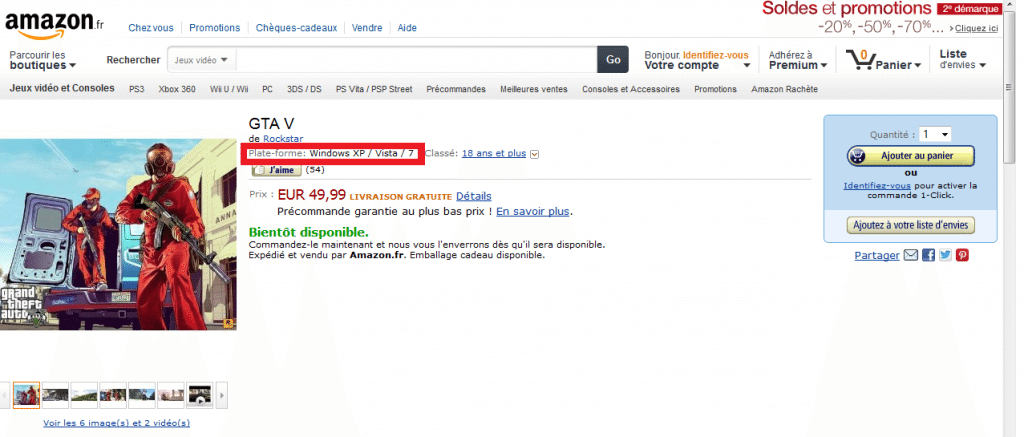The width and height of the screenshot is (1024, 437).
Task: Select Précommandes in the navigation bar
Action: [x=456, y=89]
